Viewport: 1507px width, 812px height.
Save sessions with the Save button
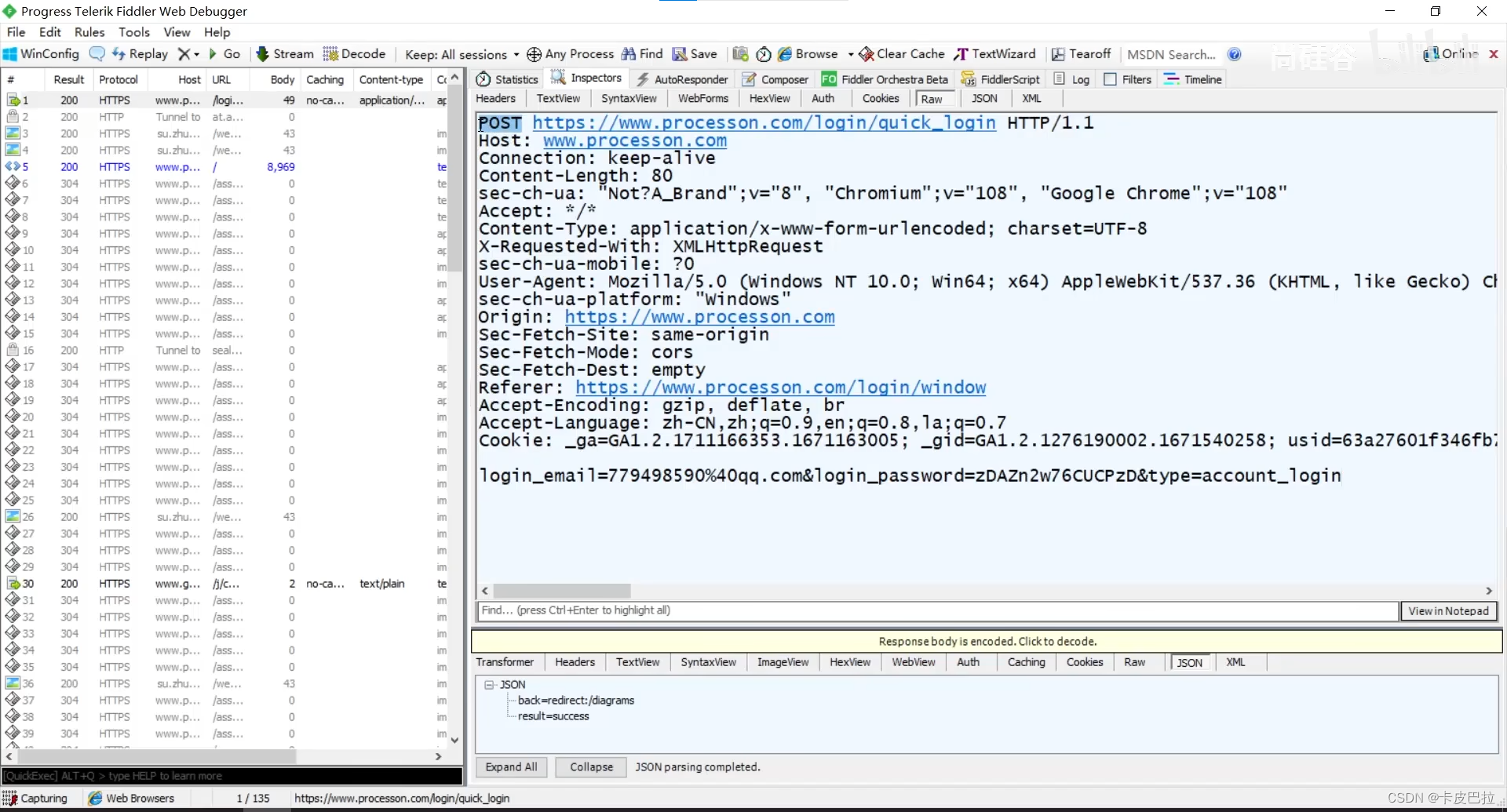pos(695,54)
